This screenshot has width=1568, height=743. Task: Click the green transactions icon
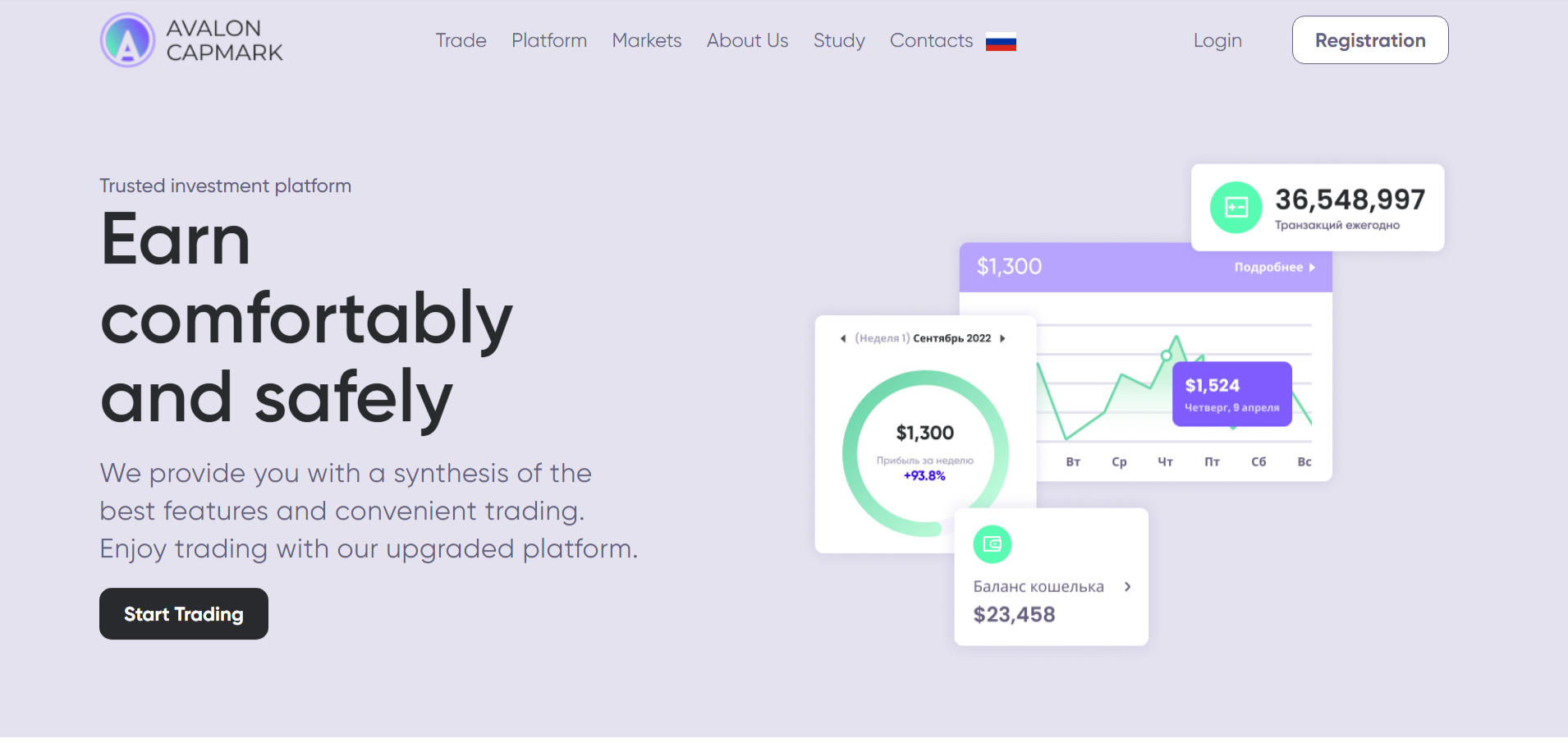pyautogui.click(x=1236, y=208)
